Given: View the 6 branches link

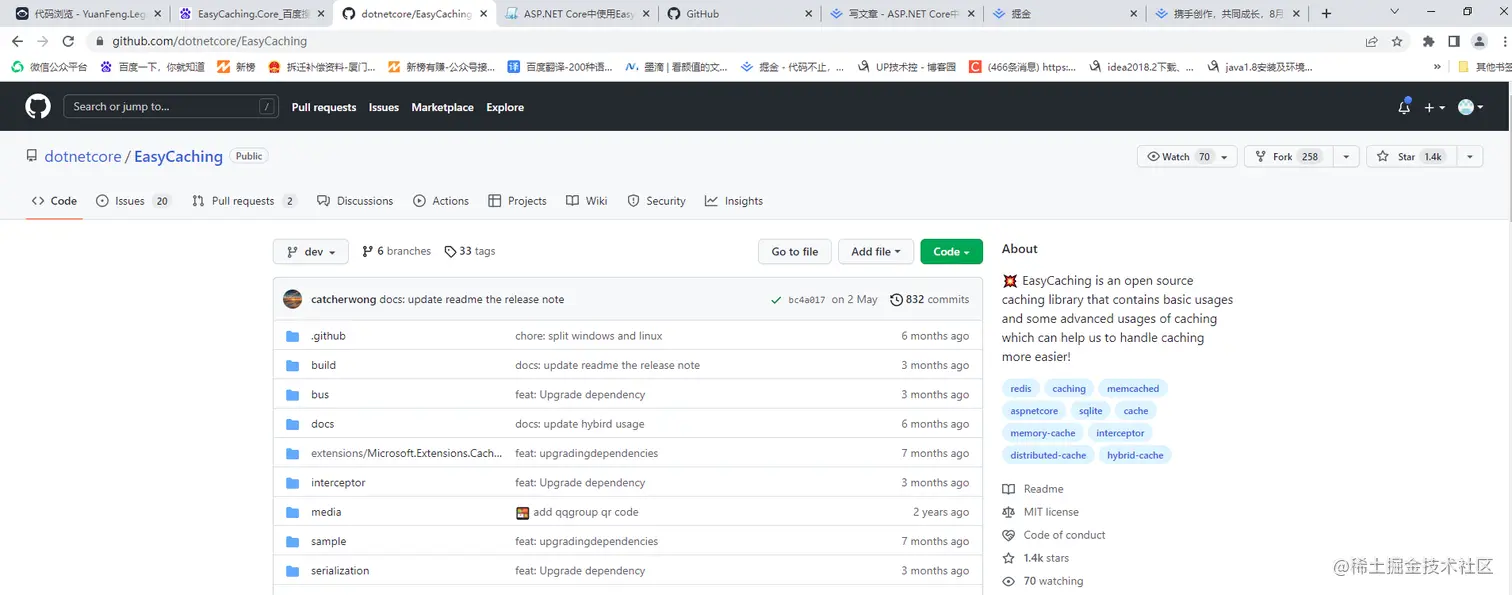Looking at the screenshot, I should (396, 251).
